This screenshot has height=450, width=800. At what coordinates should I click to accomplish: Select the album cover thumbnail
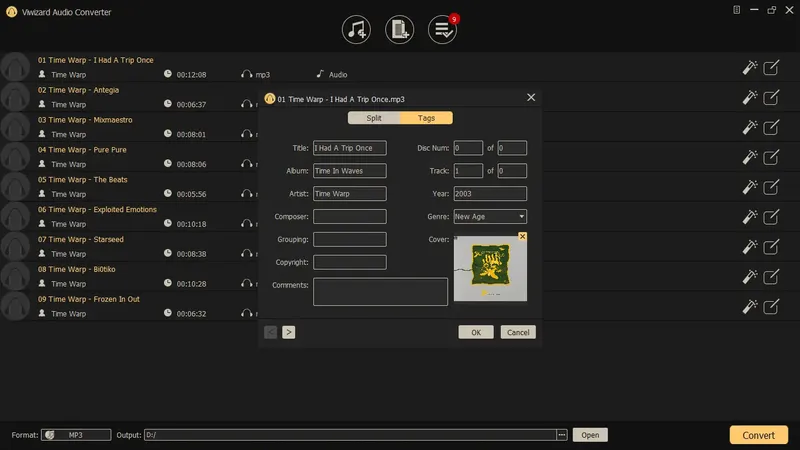[x=490, y=268]
